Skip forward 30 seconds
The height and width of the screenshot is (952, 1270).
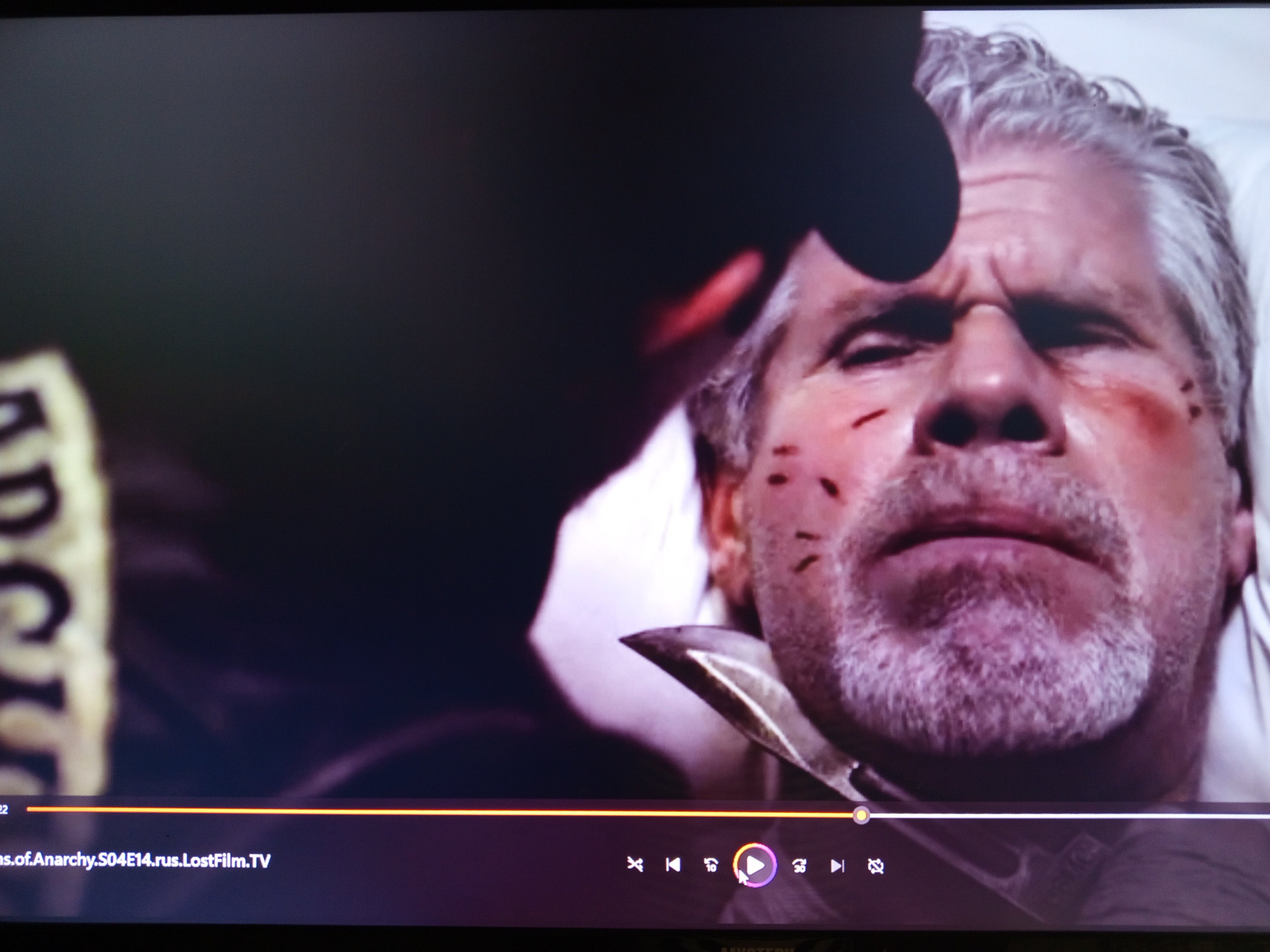[x=799, y=865]
